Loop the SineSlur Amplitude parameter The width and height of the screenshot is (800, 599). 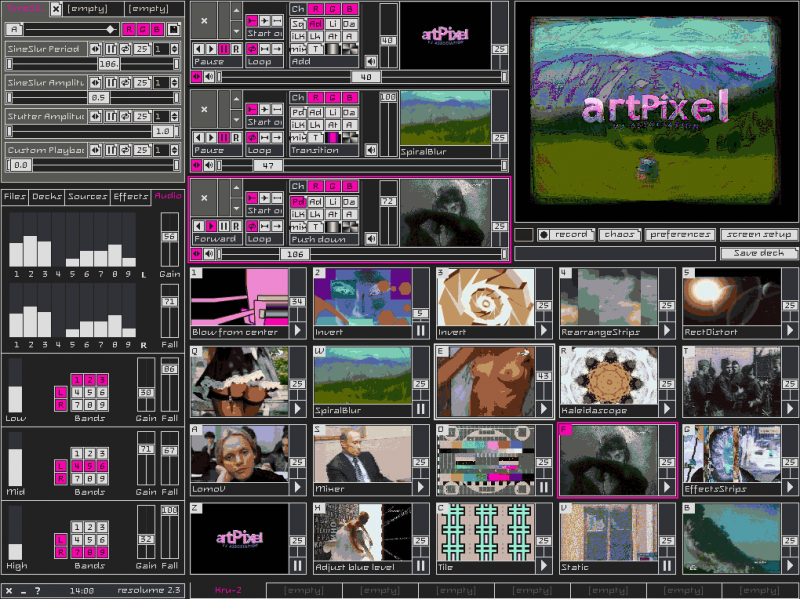pos(125,83)
